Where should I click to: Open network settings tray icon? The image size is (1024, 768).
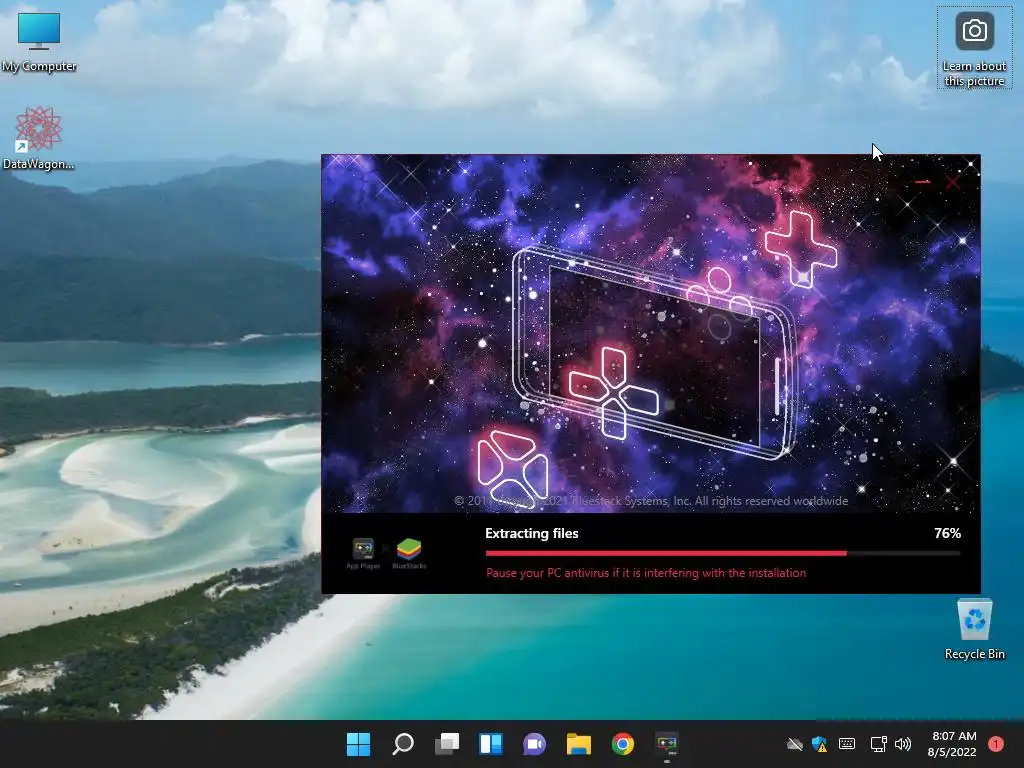point(878,744)
